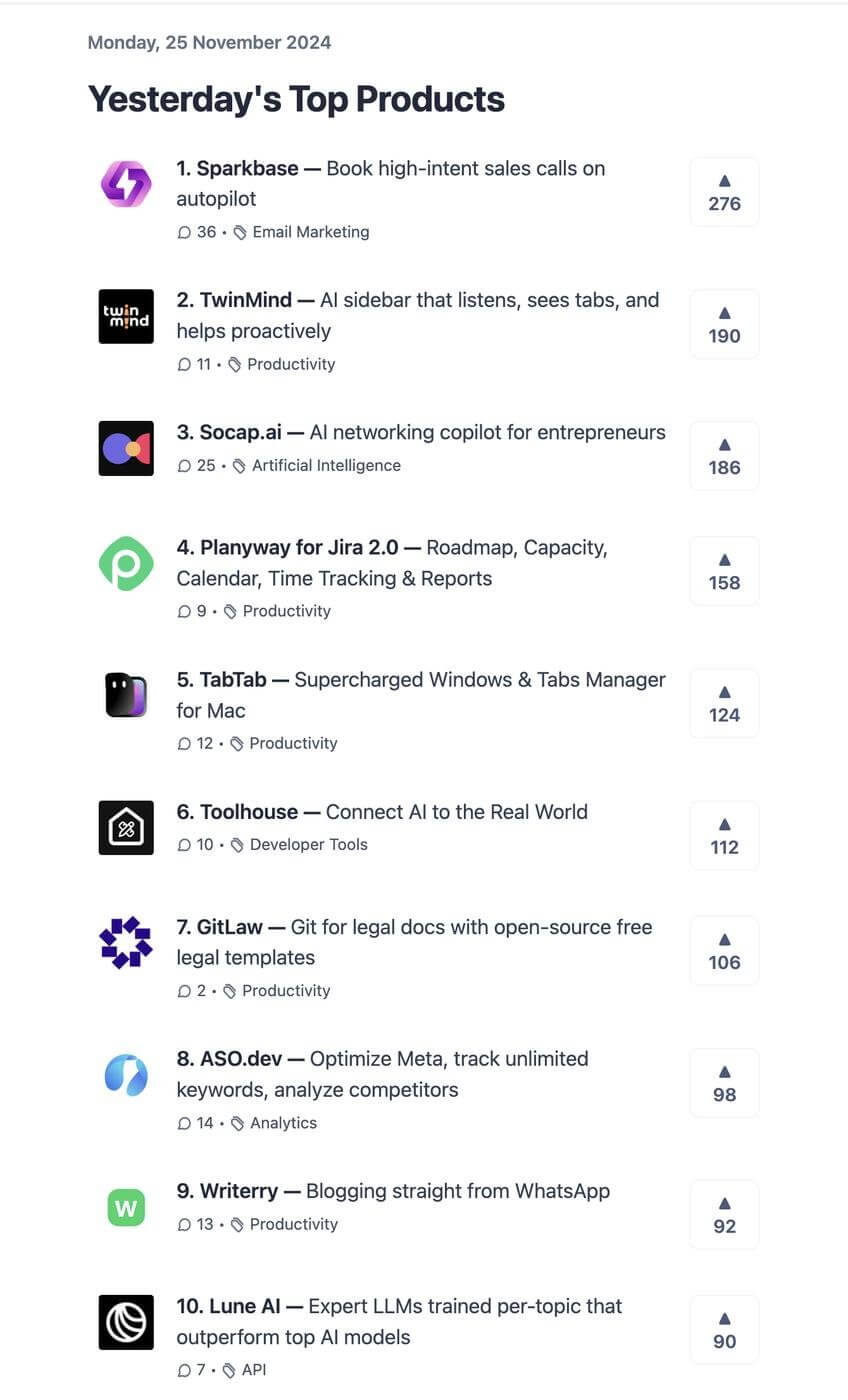Click the upvote count for Planyway
Screen dimensions: 848x1400
723,571
